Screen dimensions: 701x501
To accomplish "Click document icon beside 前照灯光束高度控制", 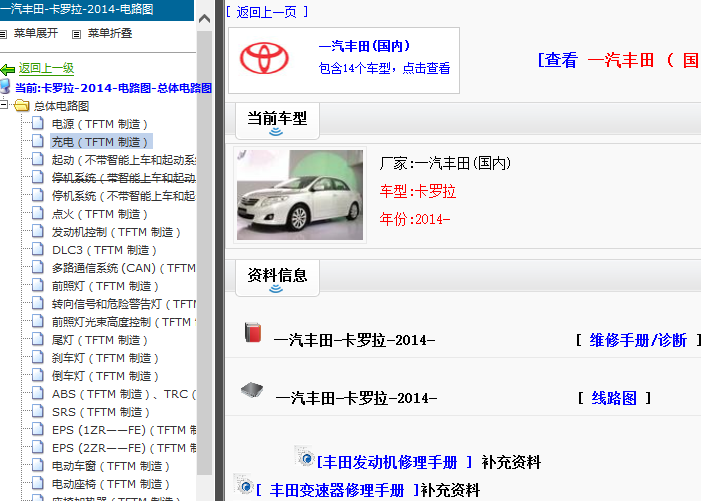I will (x=38, y=321).
